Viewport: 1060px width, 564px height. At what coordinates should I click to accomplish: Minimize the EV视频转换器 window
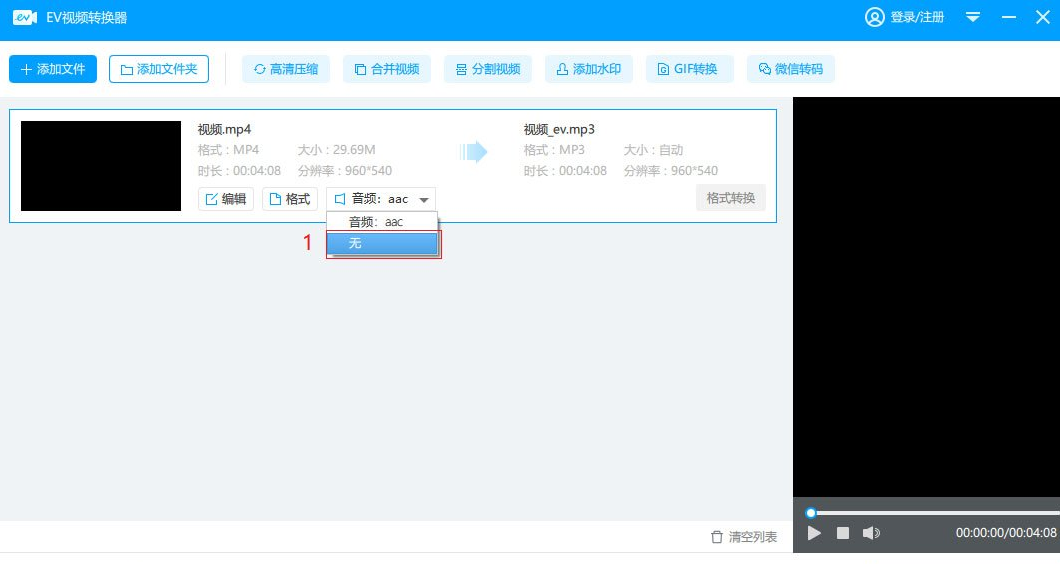tap(1009, 17)
